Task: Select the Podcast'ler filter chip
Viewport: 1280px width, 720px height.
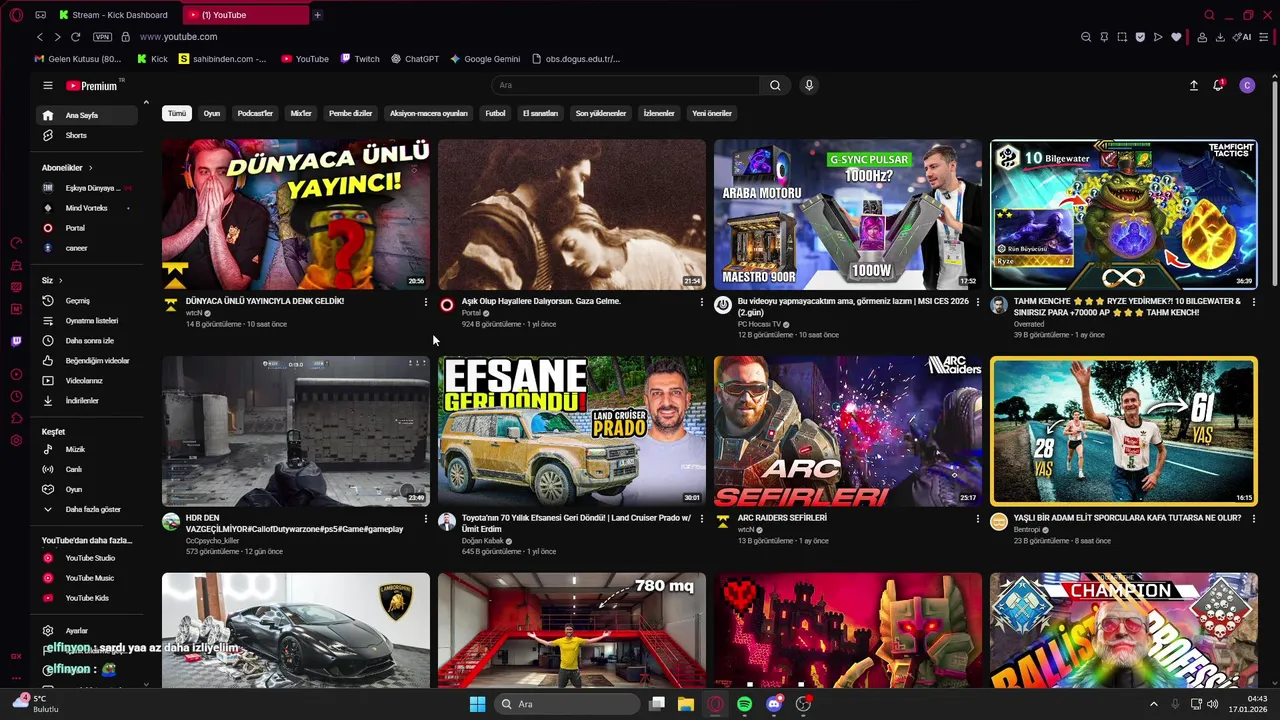Action: click(x=255, y=113)
